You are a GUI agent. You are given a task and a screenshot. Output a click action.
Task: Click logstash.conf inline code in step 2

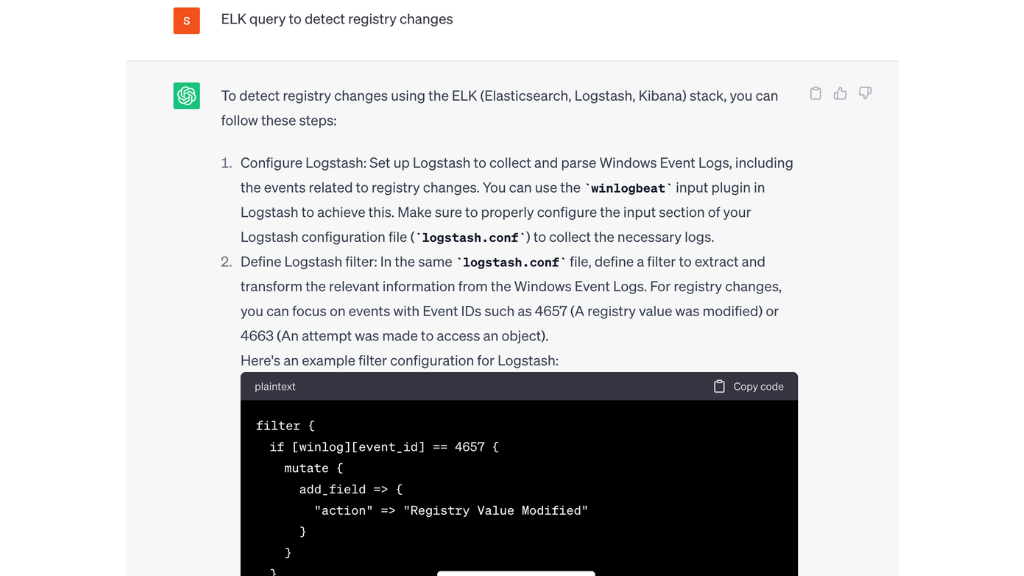click(x=511, y=263)
